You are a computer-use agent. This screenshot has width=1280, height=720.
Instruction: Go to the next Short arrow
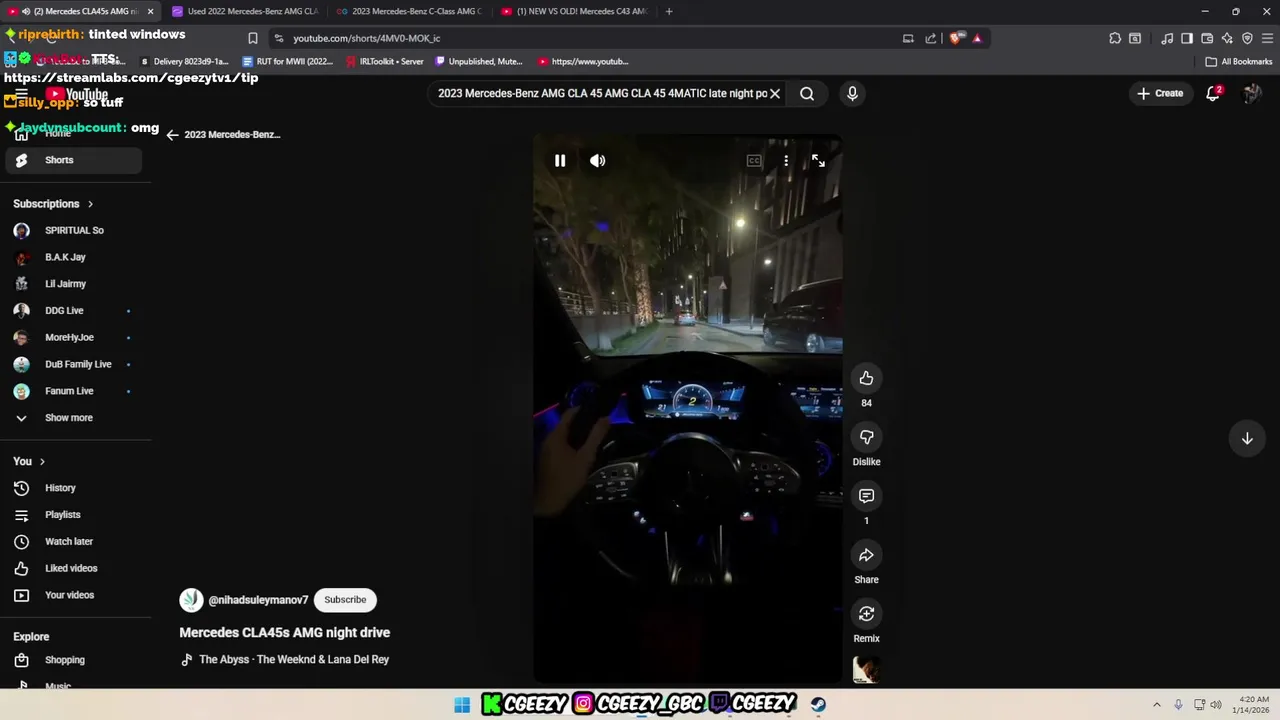point(1247,438)
